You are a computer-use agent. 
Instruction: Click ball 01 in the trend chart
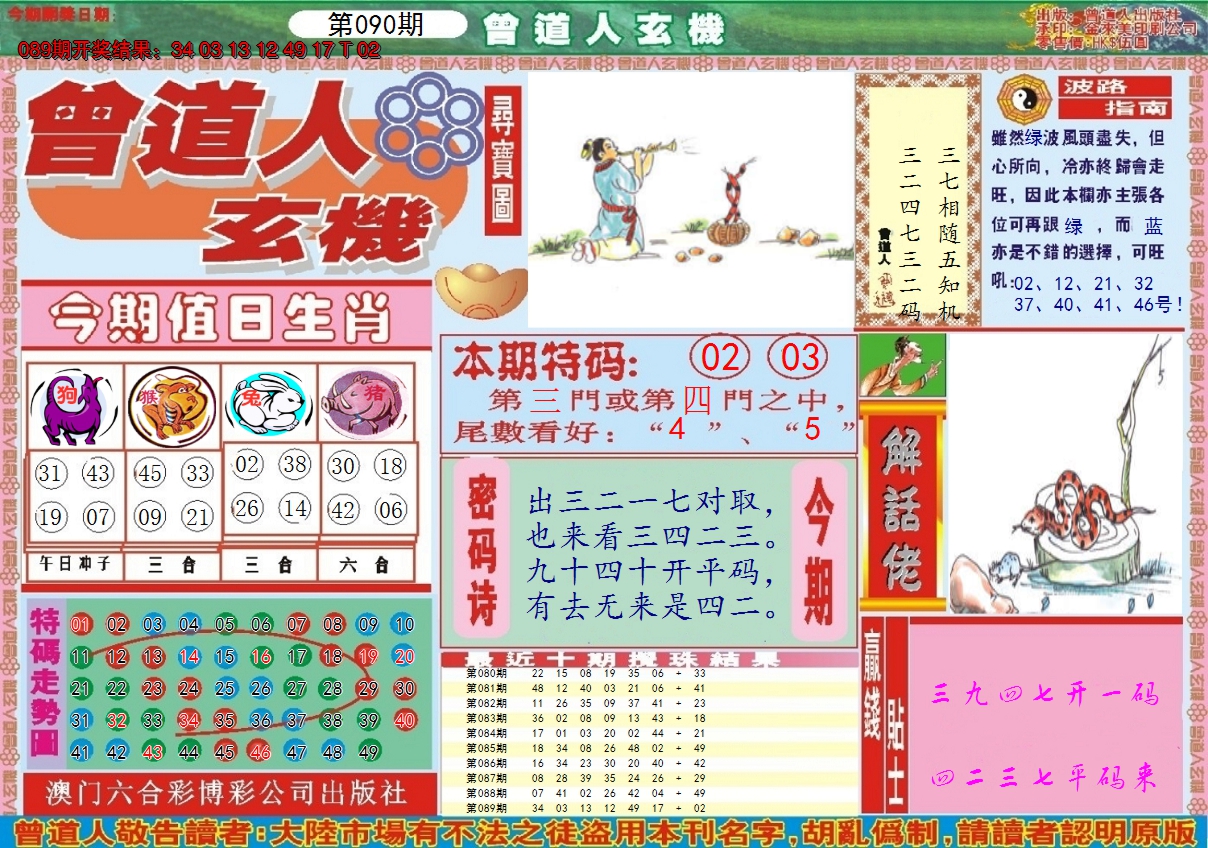pyautogui.click(x=81, y=625)
